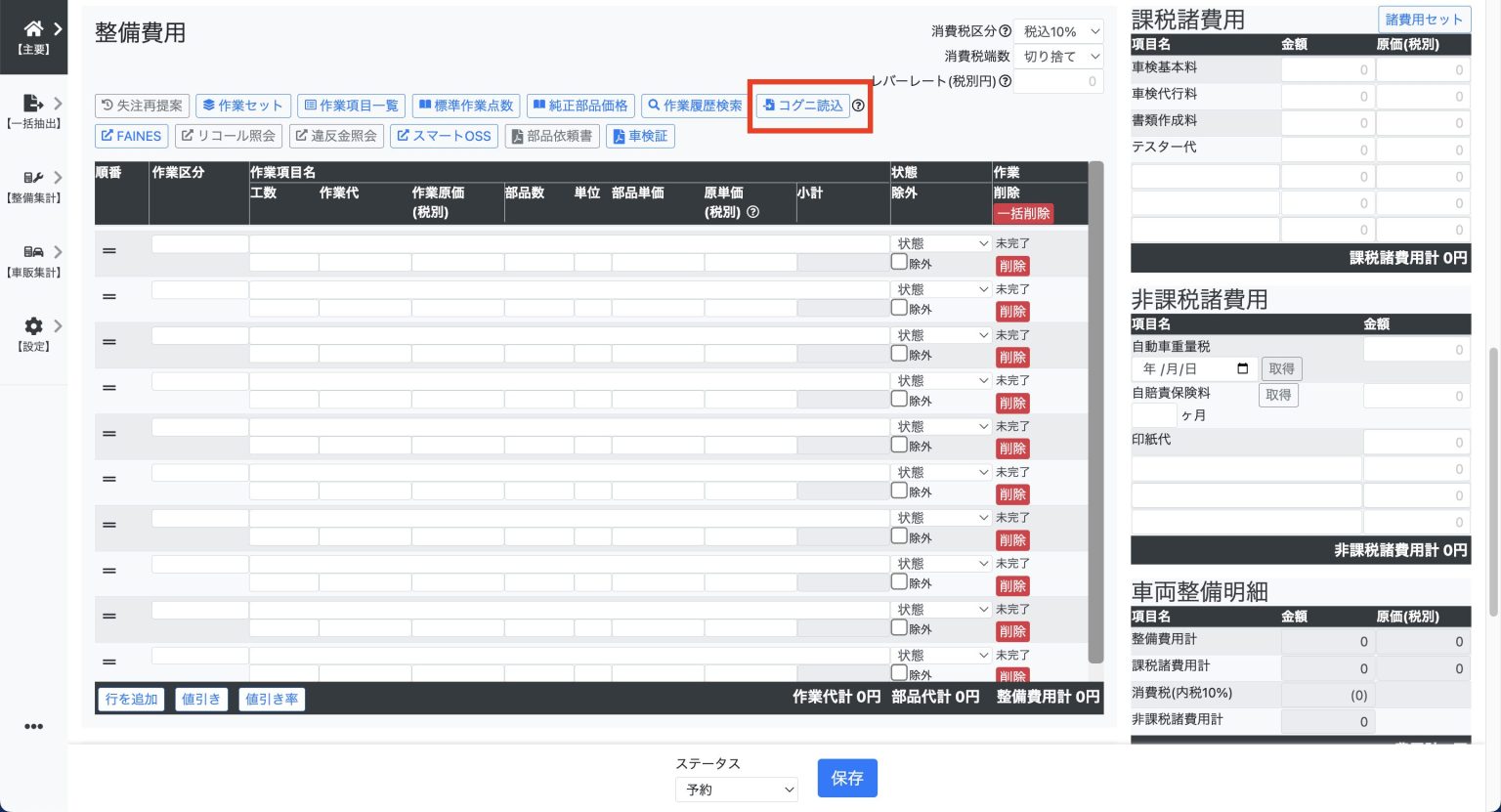This screenshot has width=1501, height=812.
Task: Toggle the 除外 checkbox in third row
Action: [x=899, y=354]
